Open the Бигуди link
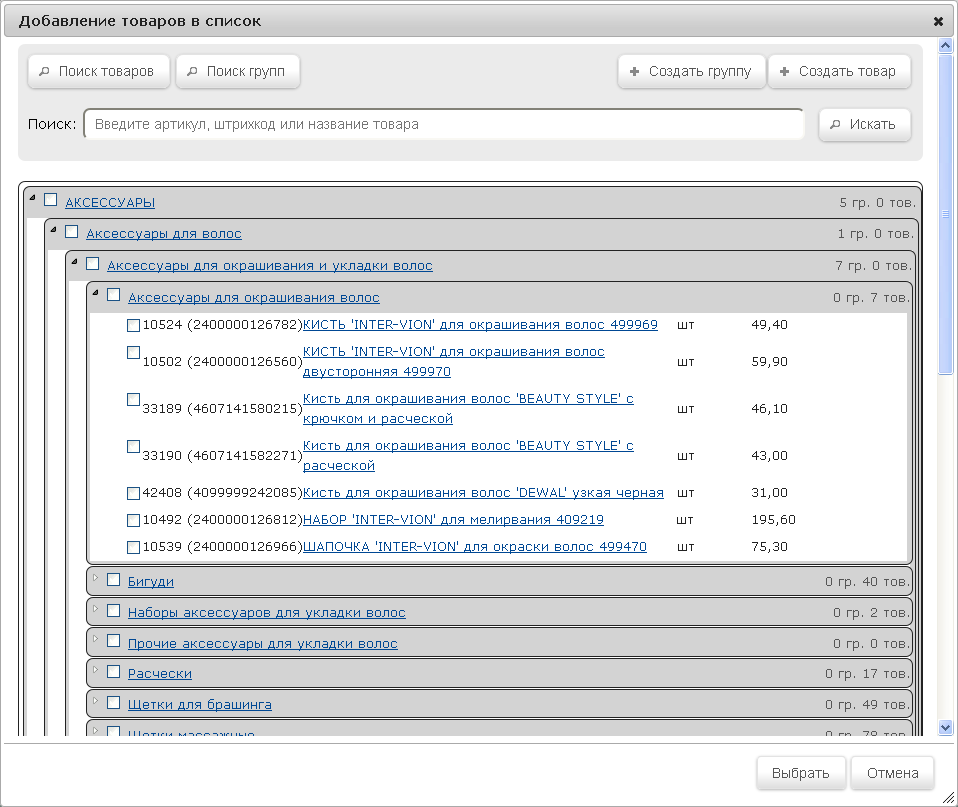 151,582
